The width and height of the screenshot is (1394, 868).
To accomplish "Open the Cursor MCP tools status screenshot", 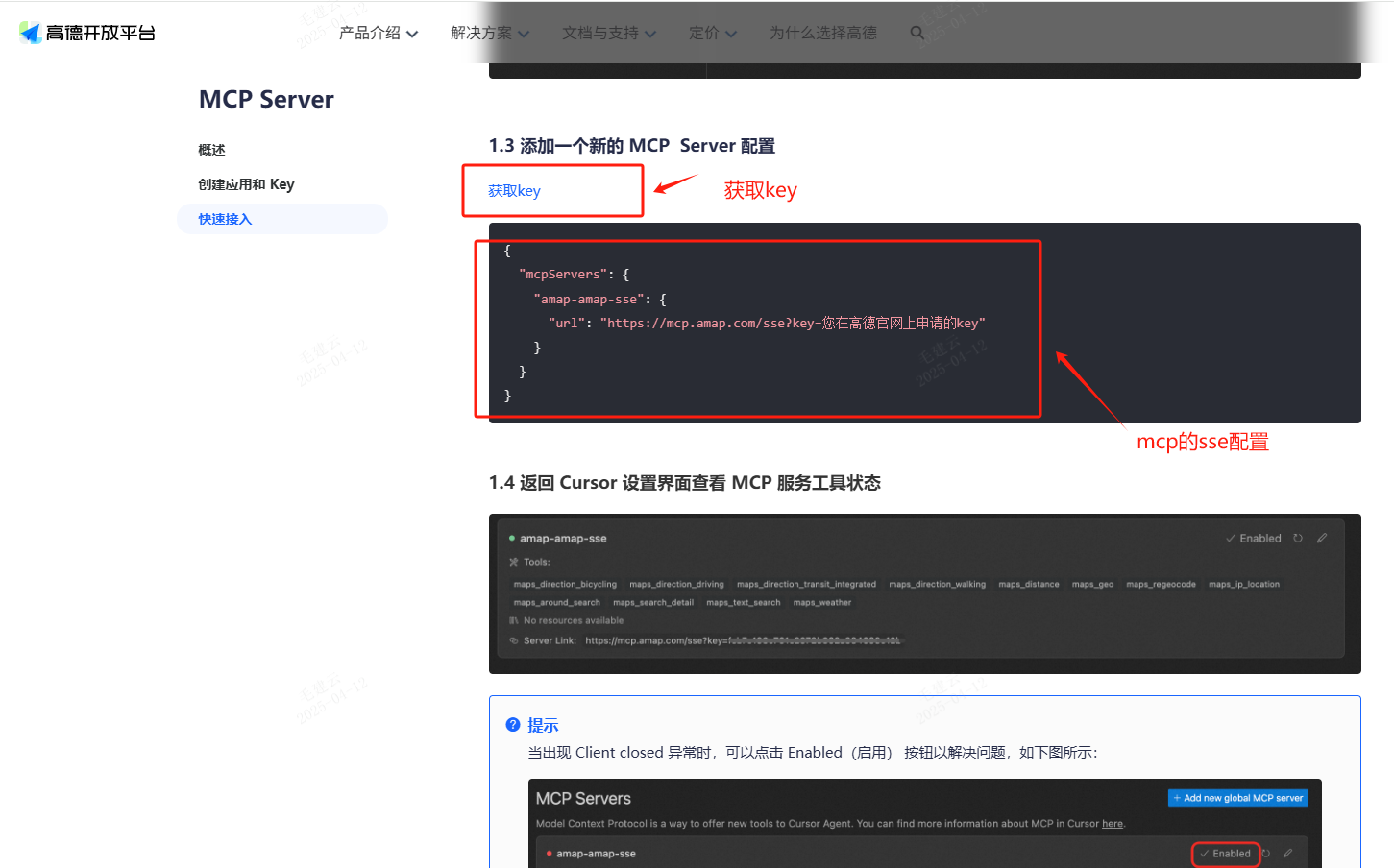I will [x=925, y=593].
